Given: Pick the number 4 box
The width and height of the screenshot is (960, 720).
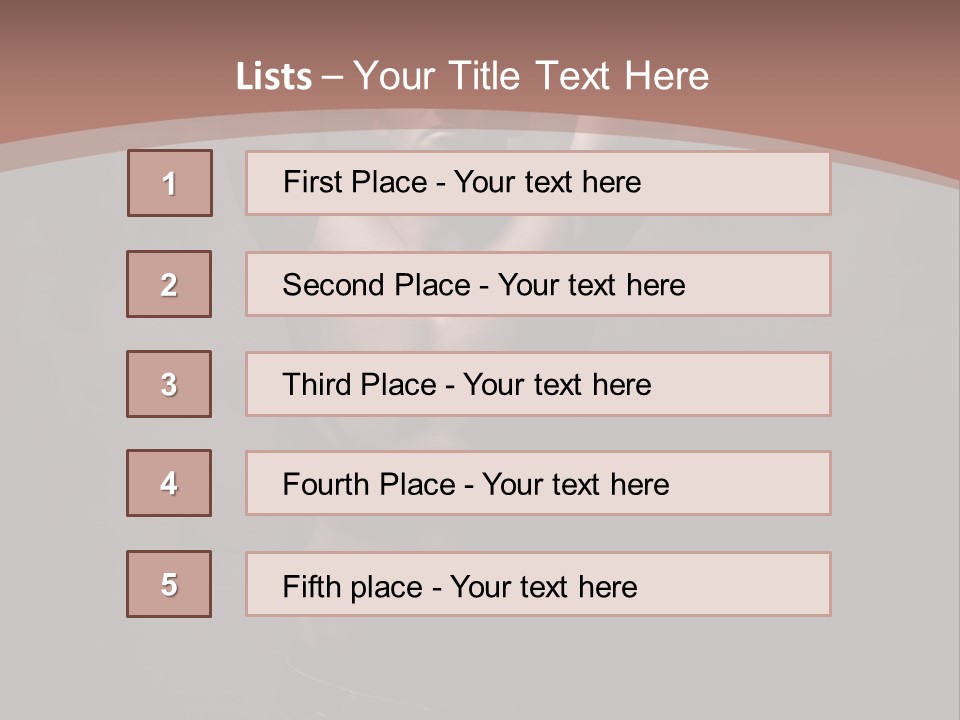Looking at the screenshot, I should (169, 483).
